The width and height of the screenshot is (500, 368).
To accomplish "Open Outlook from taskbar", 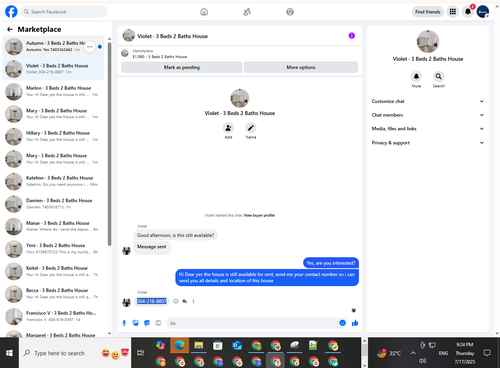I will pyautogui.click(x=237, y=345).
